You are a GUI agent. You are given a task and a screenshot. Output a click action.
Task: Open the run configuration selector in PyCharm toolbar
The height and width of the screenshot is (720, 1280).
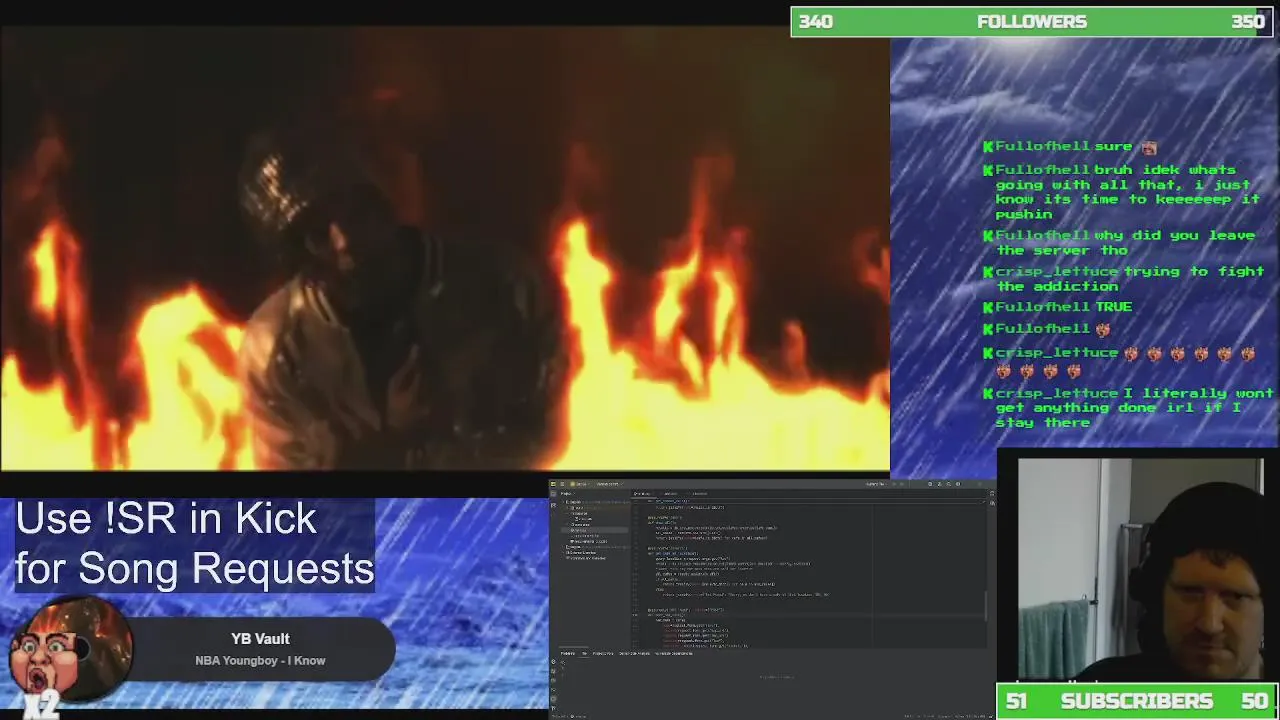876,484
